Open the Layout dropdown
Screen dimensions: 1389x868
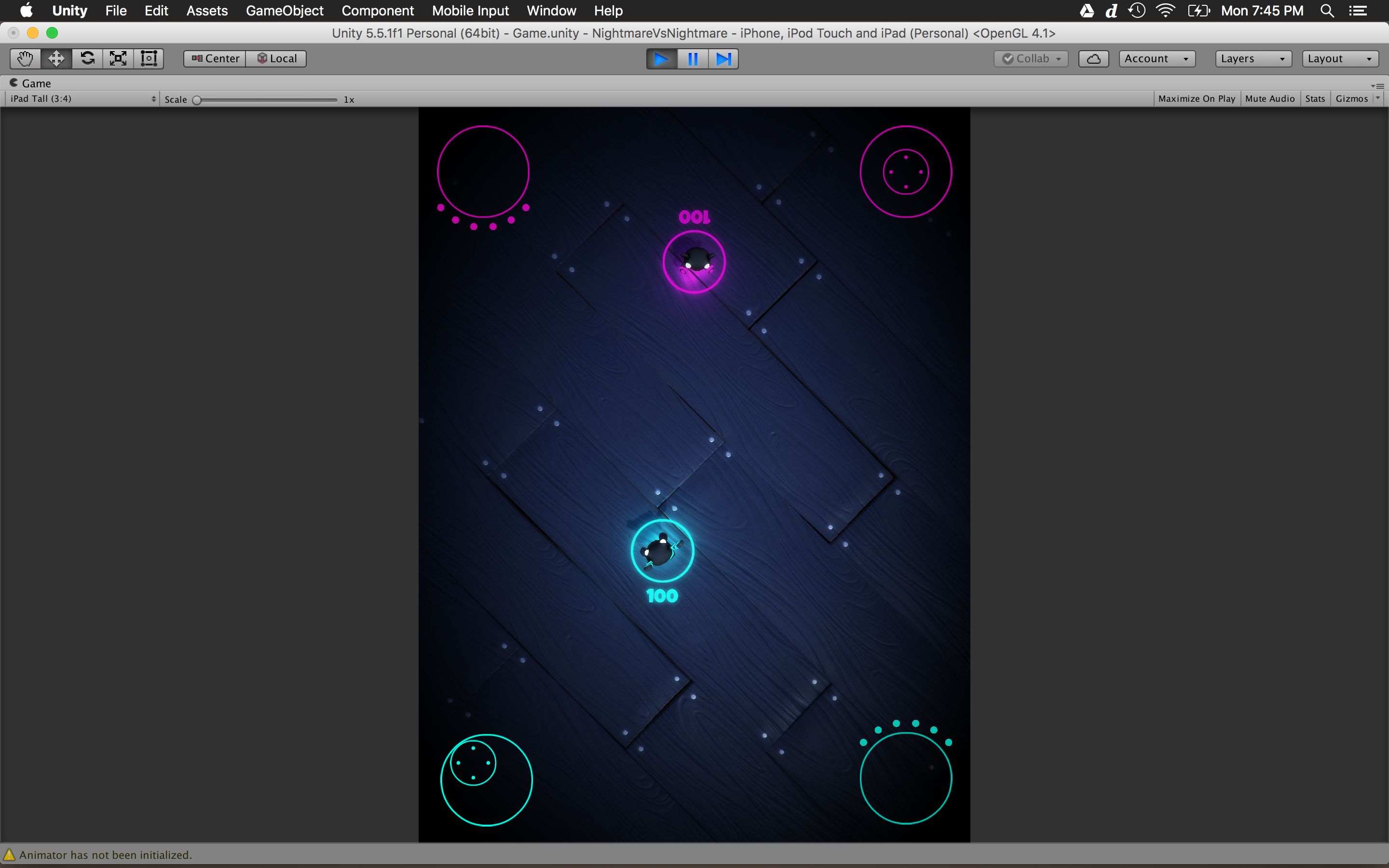[x=1339, y=58]
